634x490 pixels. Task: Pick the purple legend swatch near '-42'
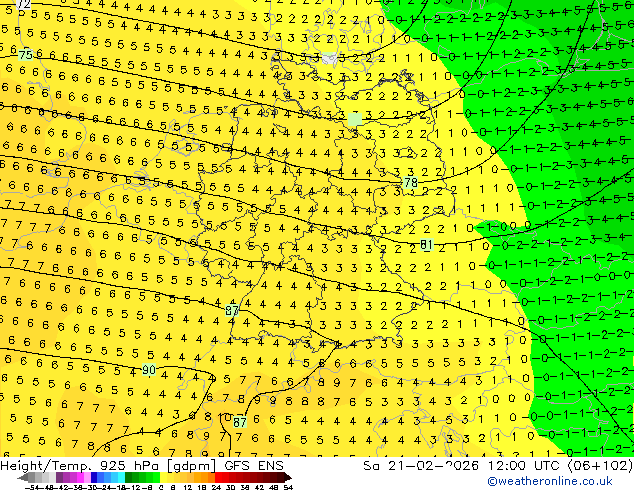click(59, 478)
